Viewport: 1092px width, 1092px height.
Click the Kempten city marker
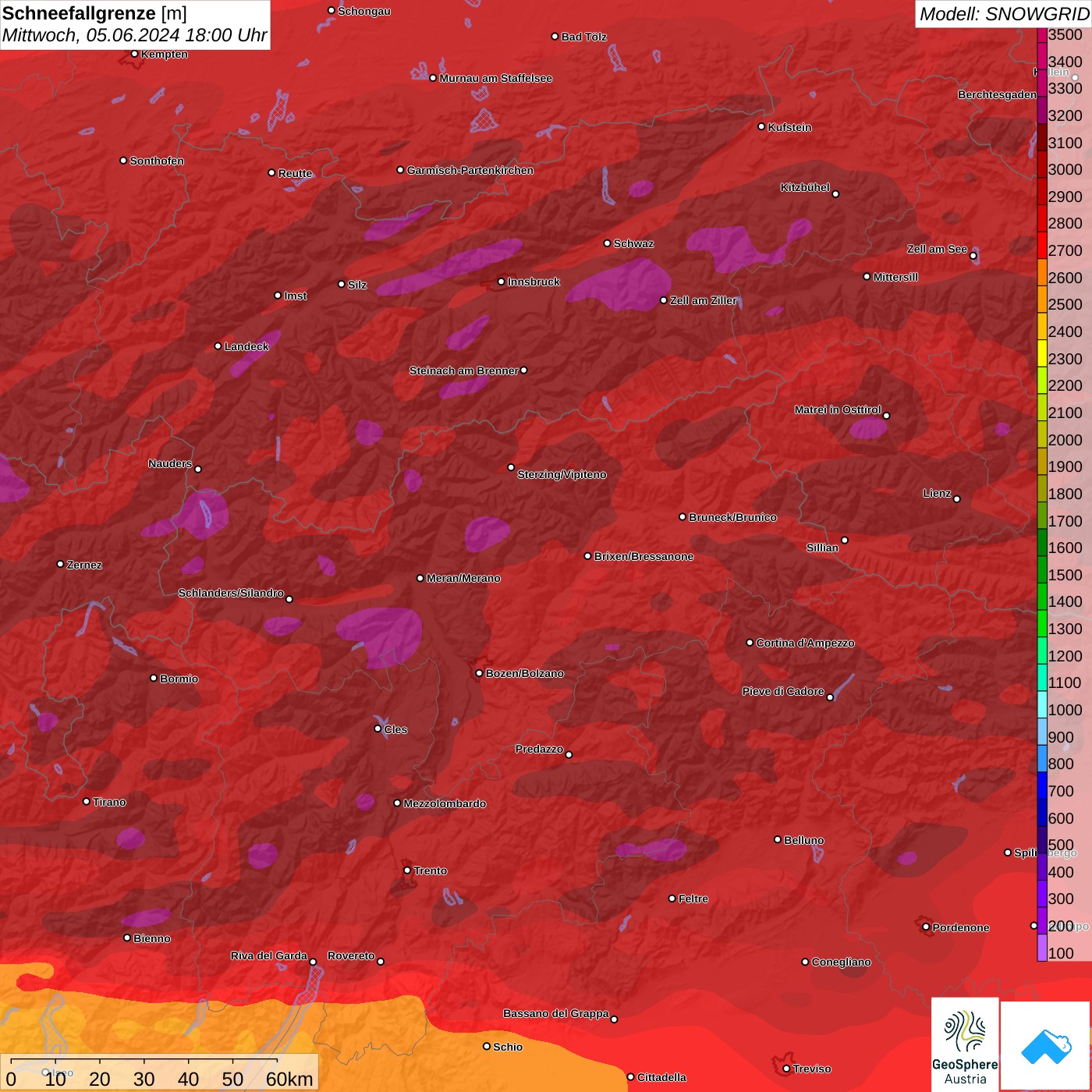click(134, 54)
